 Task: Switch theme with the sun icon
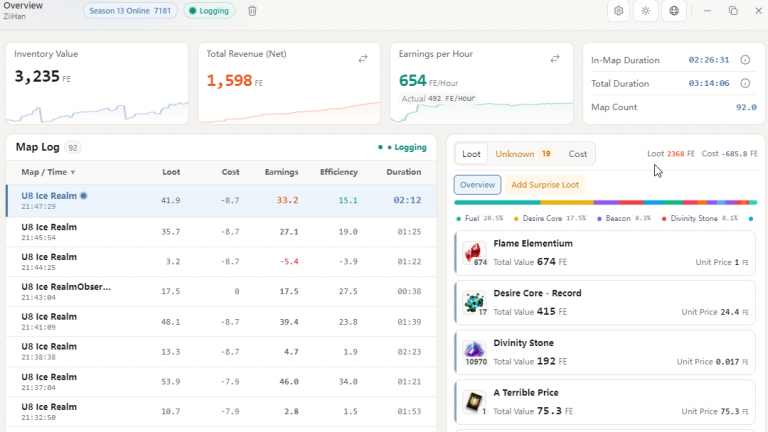tap(646, 11)
